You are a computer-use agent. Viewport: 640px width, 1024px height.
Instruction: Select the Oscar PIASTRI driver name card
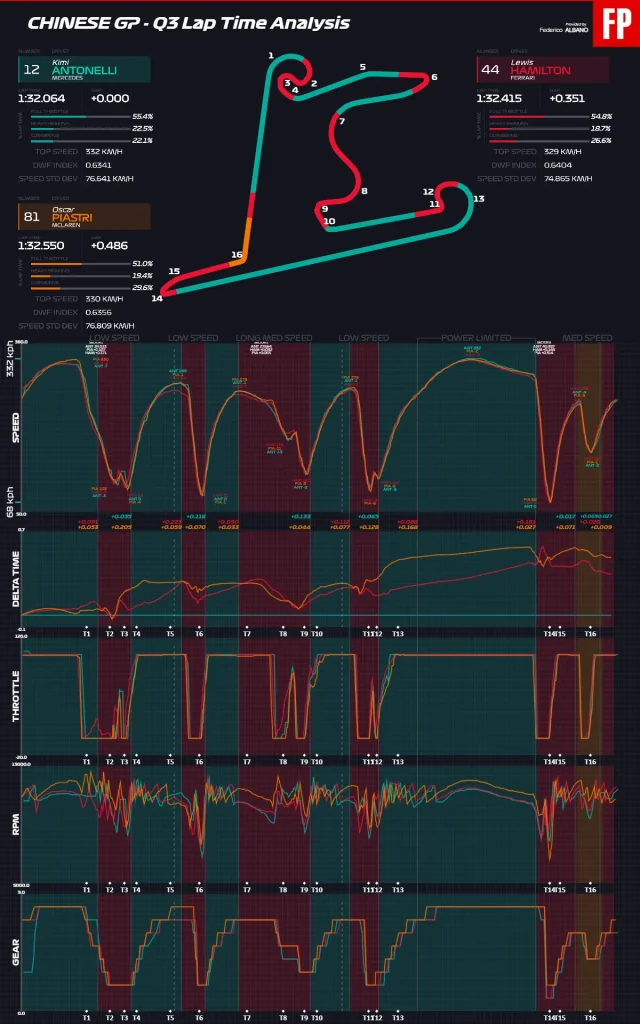pyautogui.click(x=85, y=217)
